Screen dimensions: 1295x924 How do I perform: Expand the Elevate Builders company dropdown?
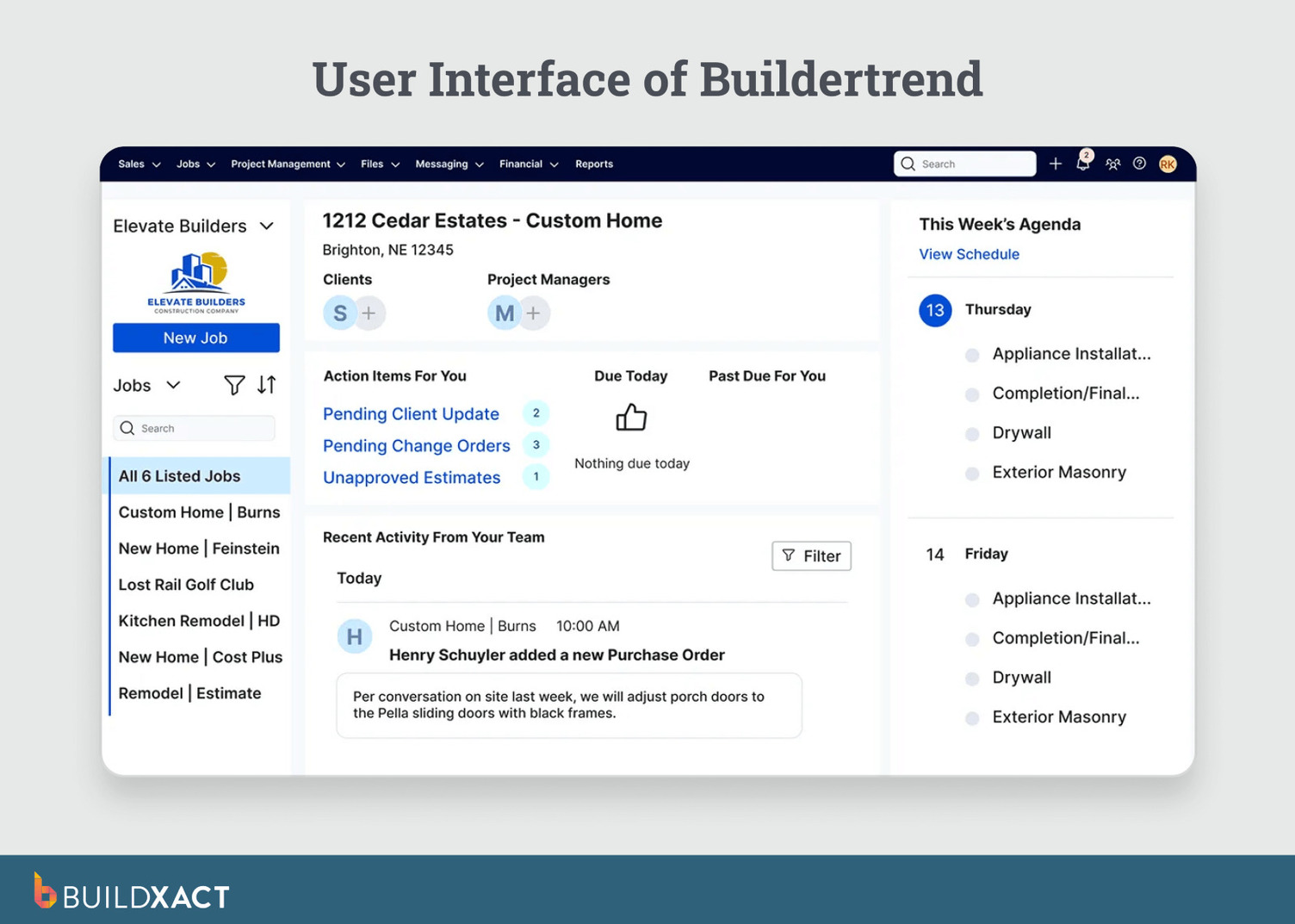click(x=268, y=226)
